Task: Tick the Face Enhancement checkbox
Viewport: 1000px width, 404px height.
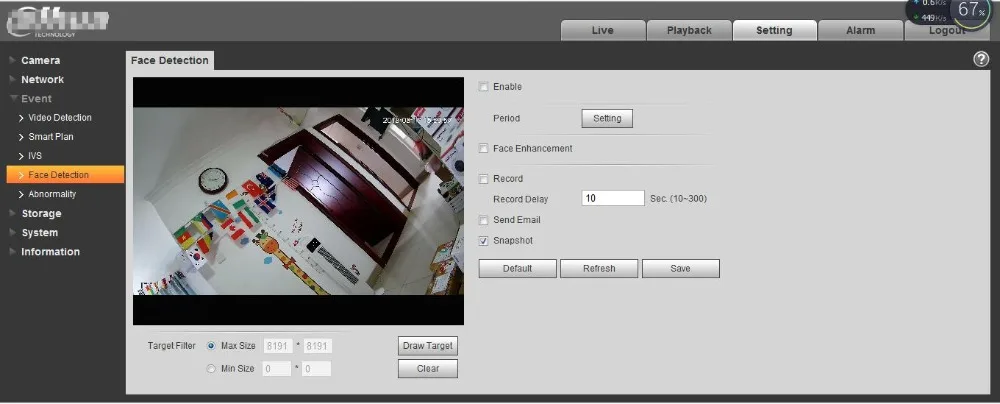Action: (483, 149)
